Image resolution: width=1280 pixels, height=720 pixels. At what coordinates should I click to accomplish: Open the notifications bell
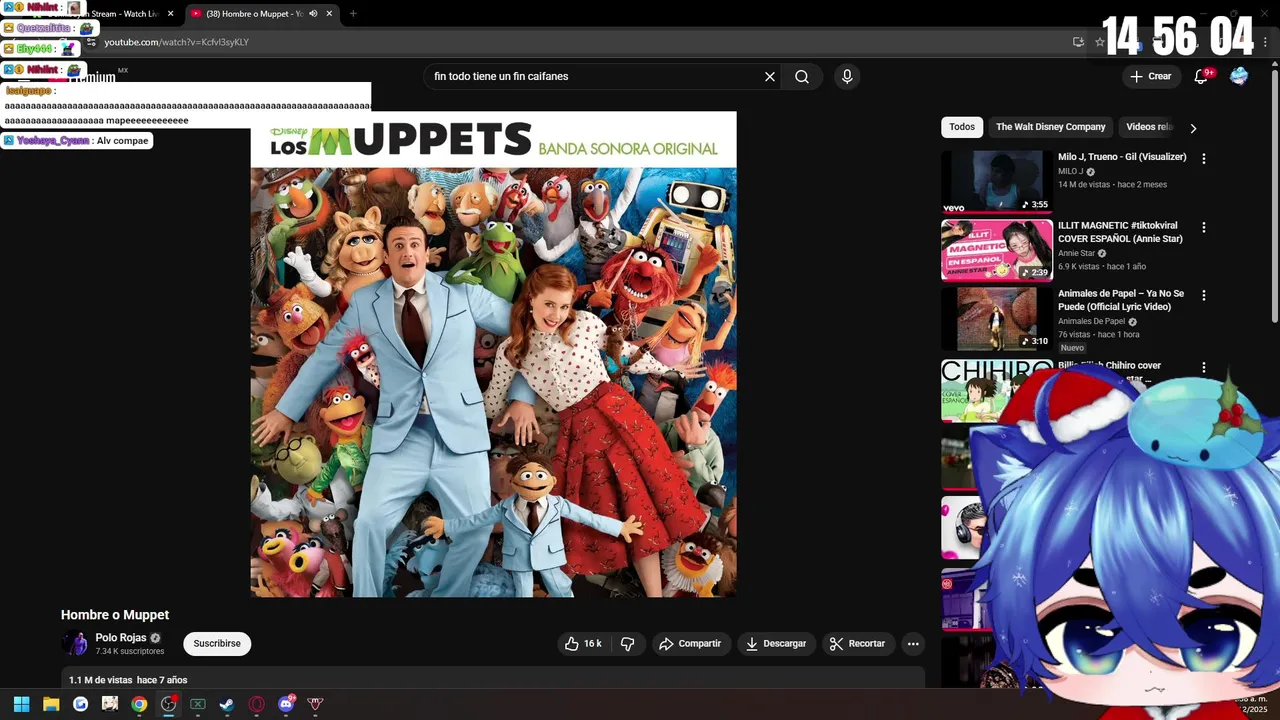coord(1202,77)
